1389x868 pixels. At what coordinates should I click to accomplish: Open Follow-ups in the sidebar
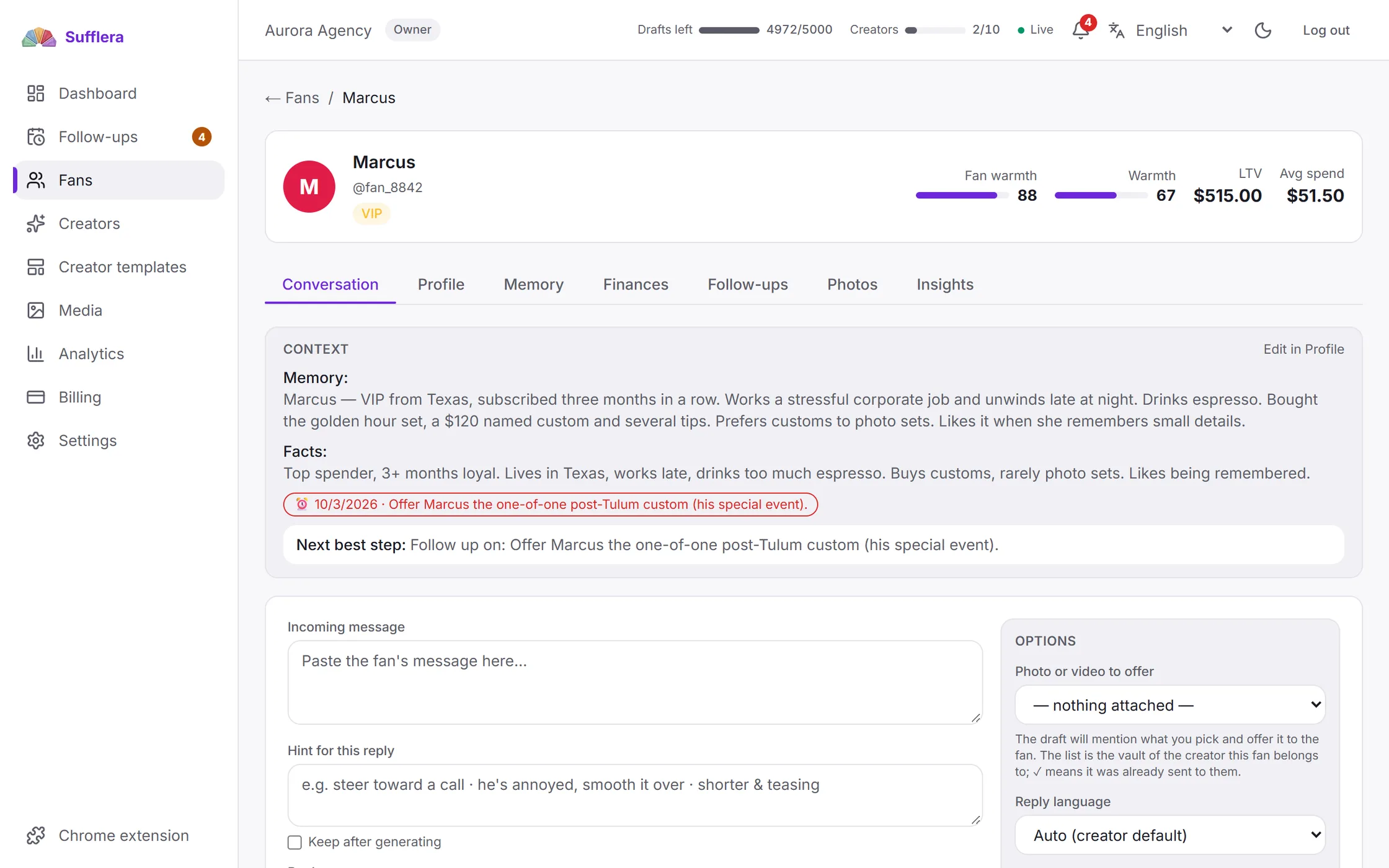tap(119, 137)
